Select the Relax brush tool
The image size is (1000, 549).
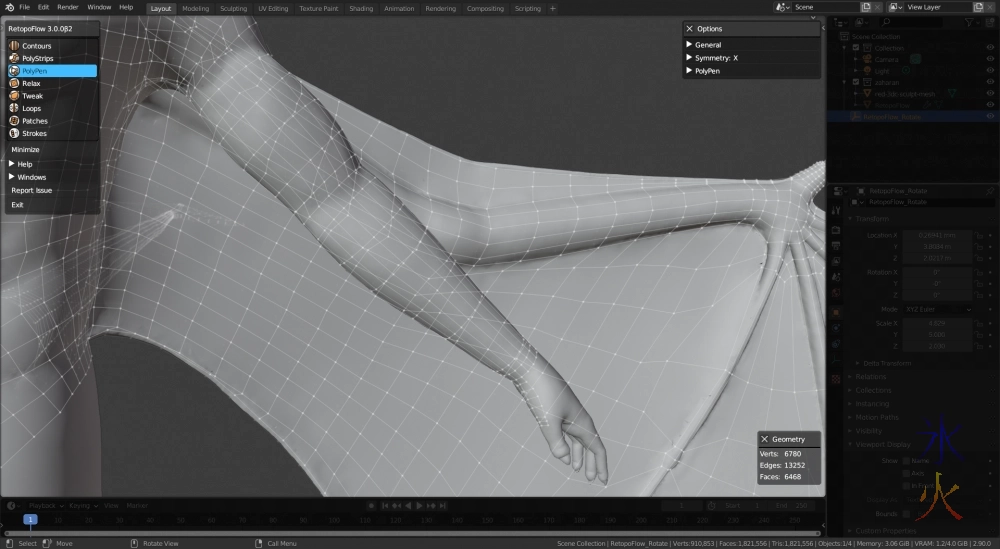tap(31, 83)
